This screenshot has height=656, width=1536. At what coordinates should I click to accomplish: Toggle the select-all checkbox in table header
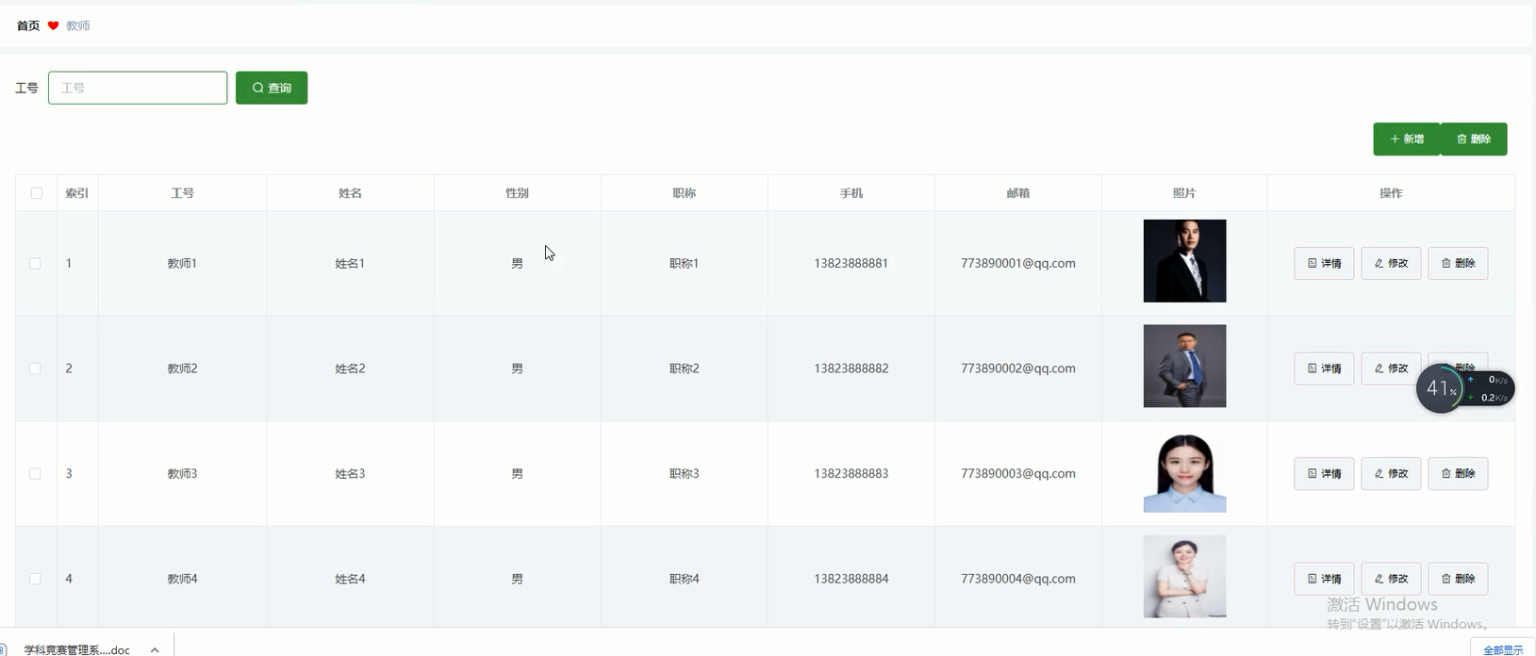[x=36, y=193]
